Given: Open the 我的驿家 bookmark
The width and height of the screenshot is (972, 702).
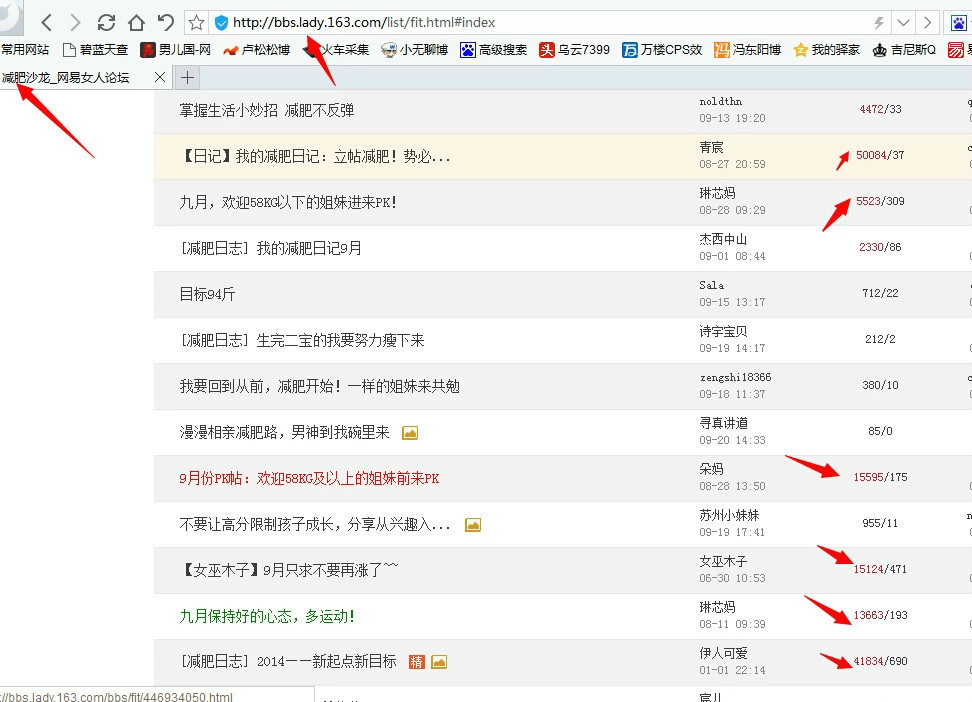Looking at the screenshot, I should point(826,49).
